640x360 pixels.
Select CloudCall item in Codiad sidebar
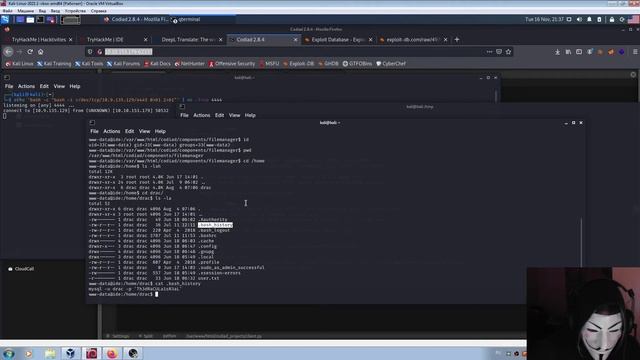[x=21, y=269]
